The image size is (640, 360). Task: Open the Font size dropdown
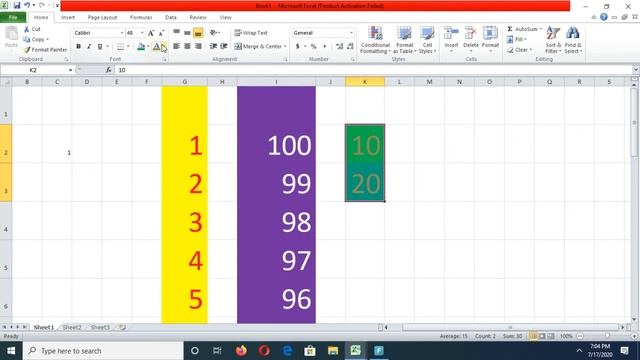(x=142, y=33)
